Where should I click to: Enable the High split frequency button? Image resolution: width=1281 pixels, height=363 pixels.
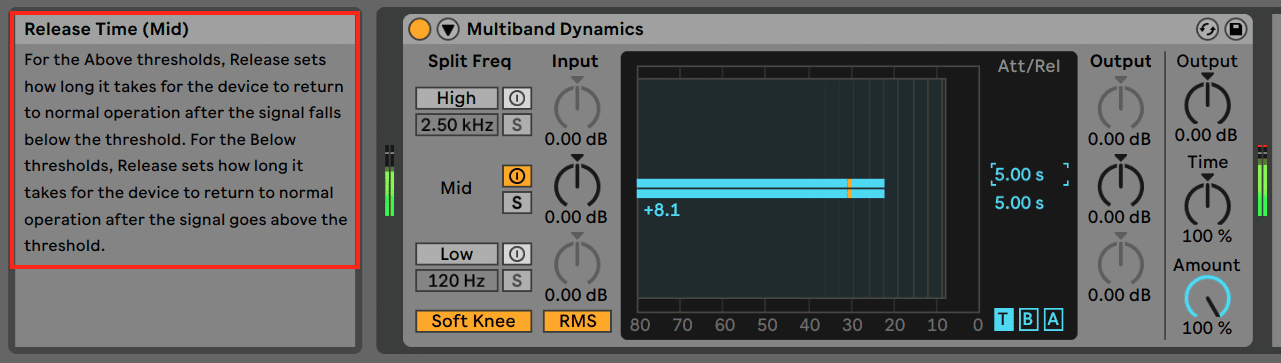coord(457,98)
